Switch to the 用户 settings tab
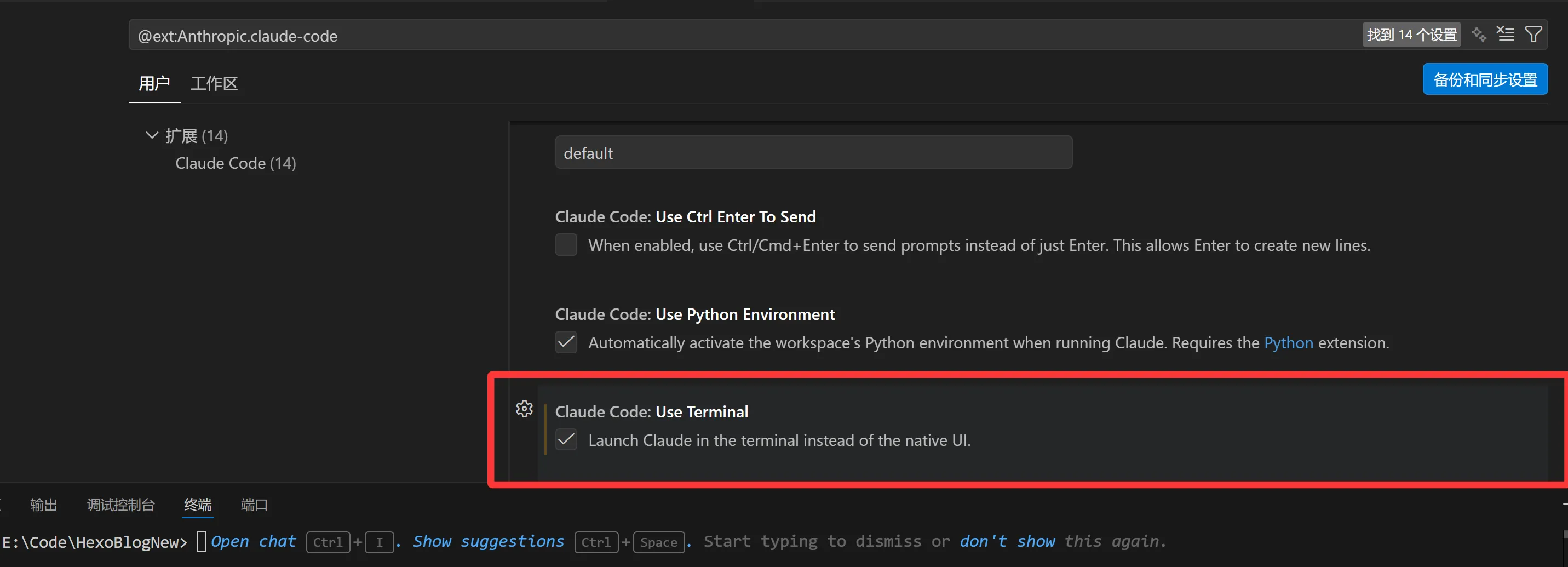Screen dimensions: 1568x567 click(x=154, y=83)
